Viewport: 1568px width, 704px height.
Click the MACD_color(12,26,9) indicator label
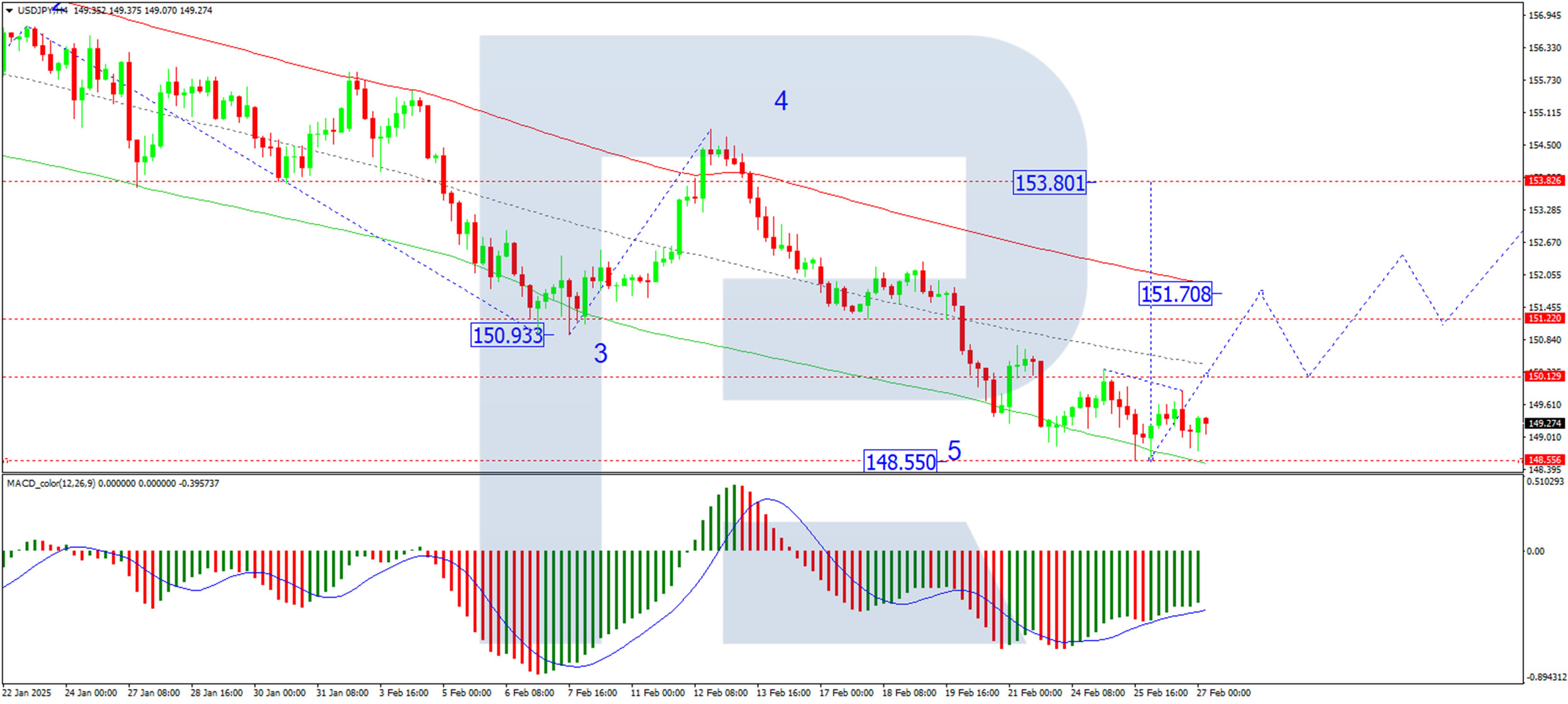(x=51, y=484)
